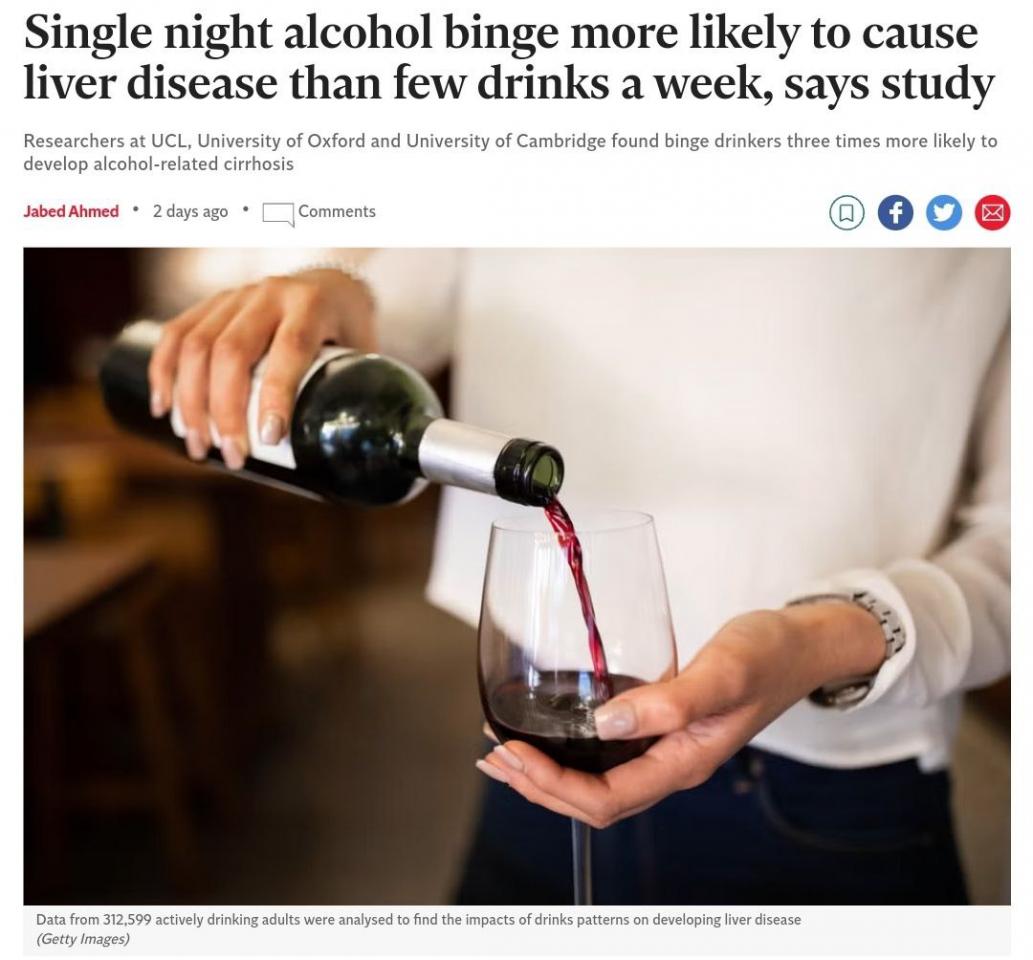Click the speech bubble comments icon
Viewport: 1033px width, 960px height.
point(278,213)
